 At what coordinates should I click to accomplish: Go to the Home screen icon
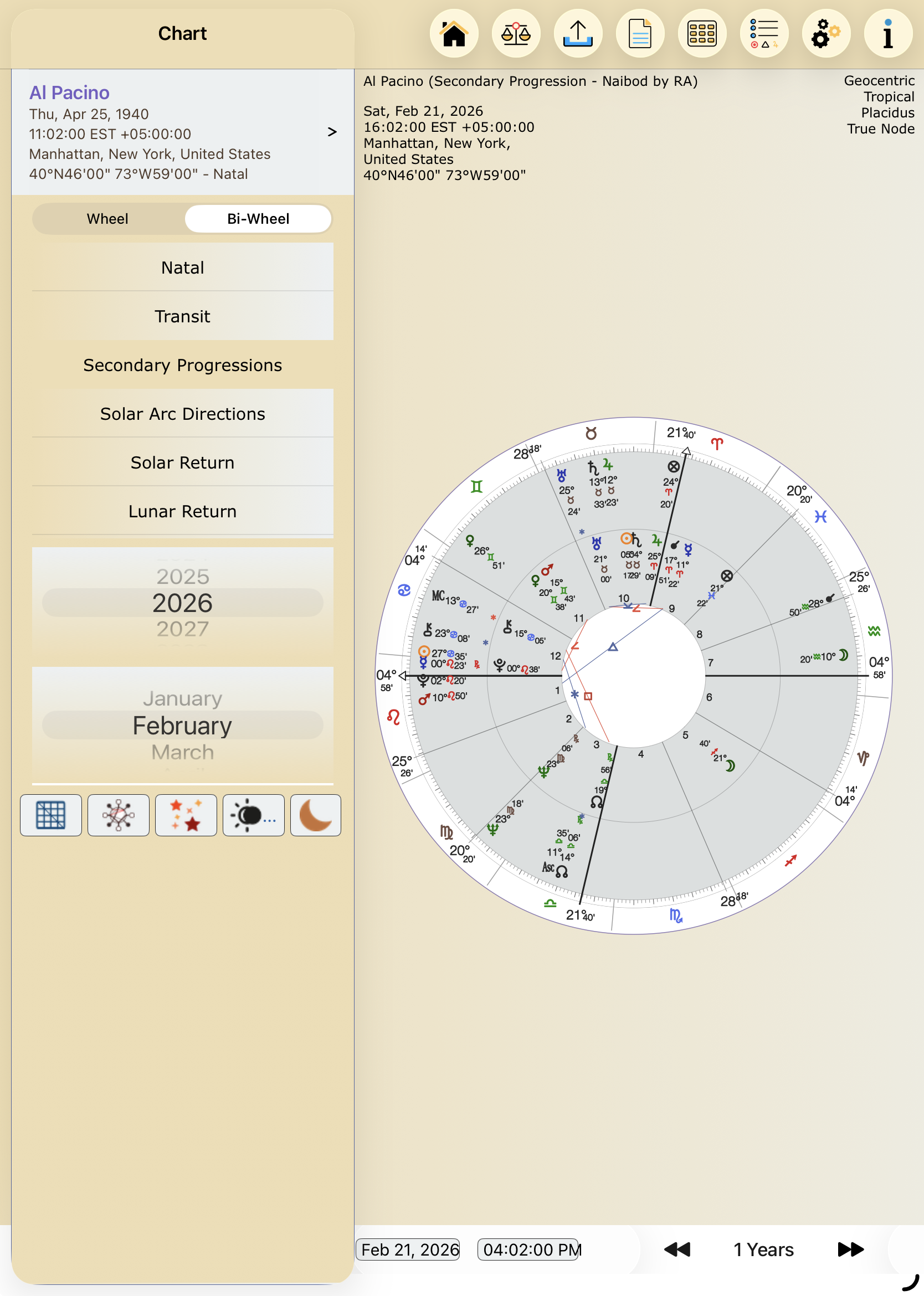[454, 34]
